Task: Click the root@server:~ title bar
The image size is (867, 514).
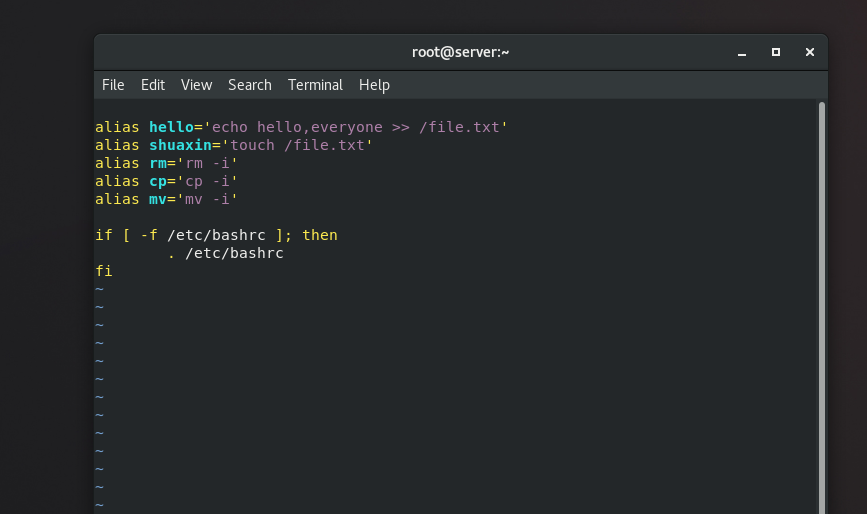Action: (x=460, y=52)
